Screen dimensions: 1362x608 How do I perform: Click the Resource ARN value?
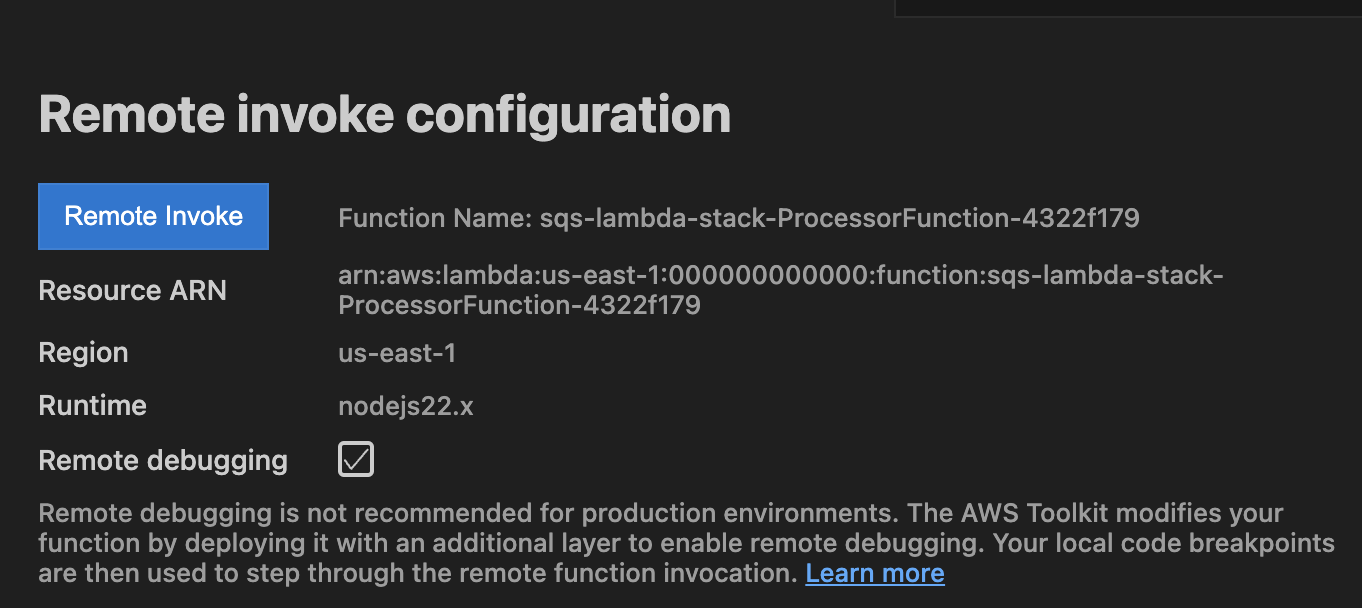pos(780,290)
